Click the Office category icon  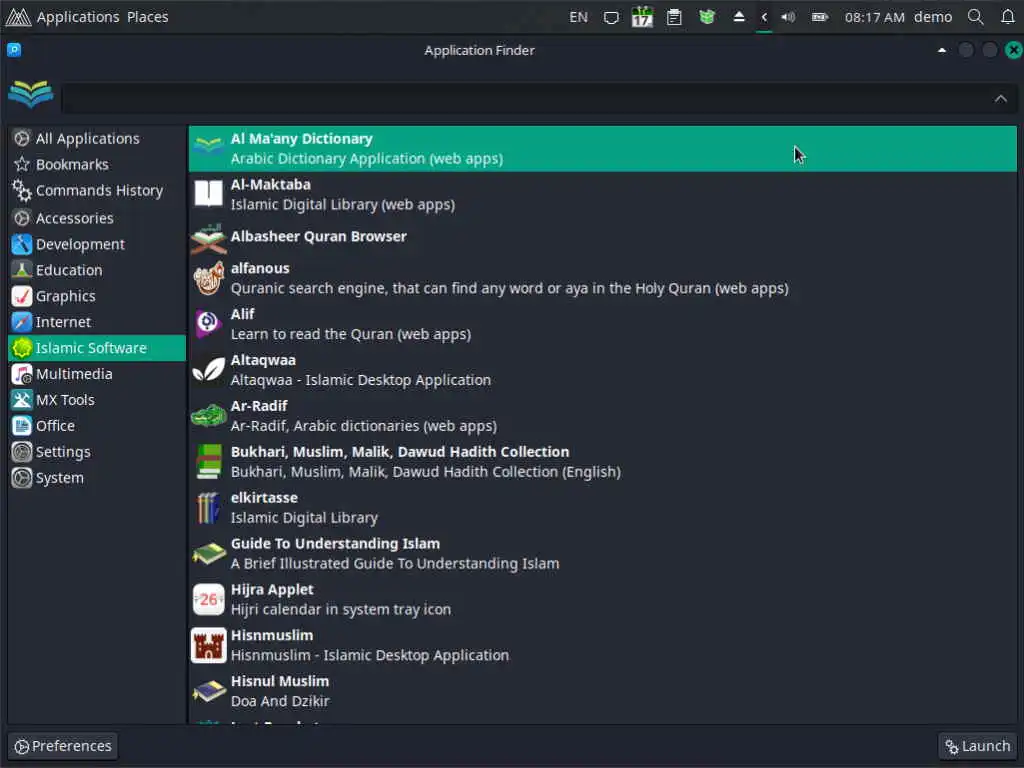[x=22, y=426]
